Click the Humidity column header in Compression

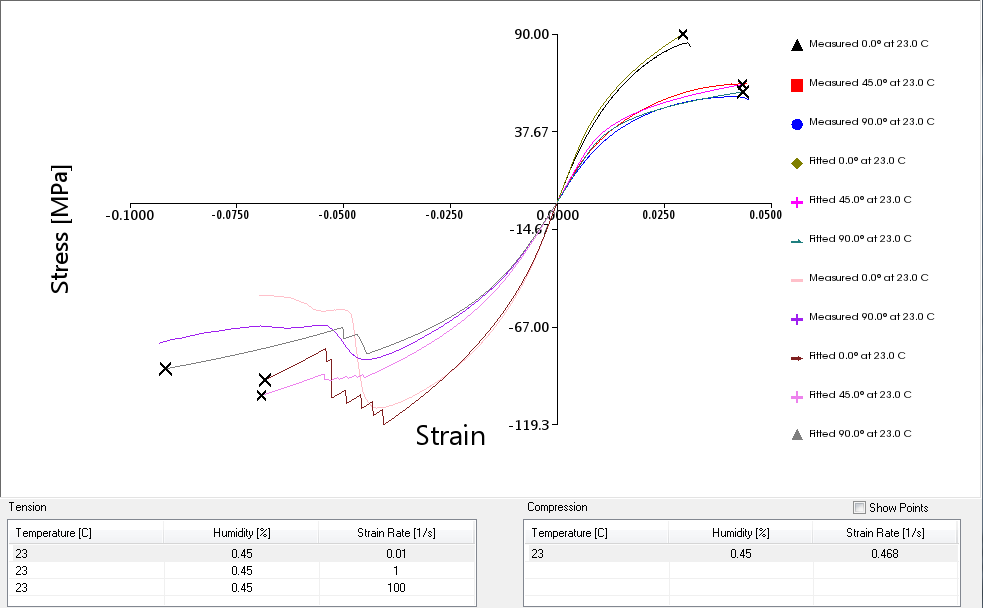(740, 532)
